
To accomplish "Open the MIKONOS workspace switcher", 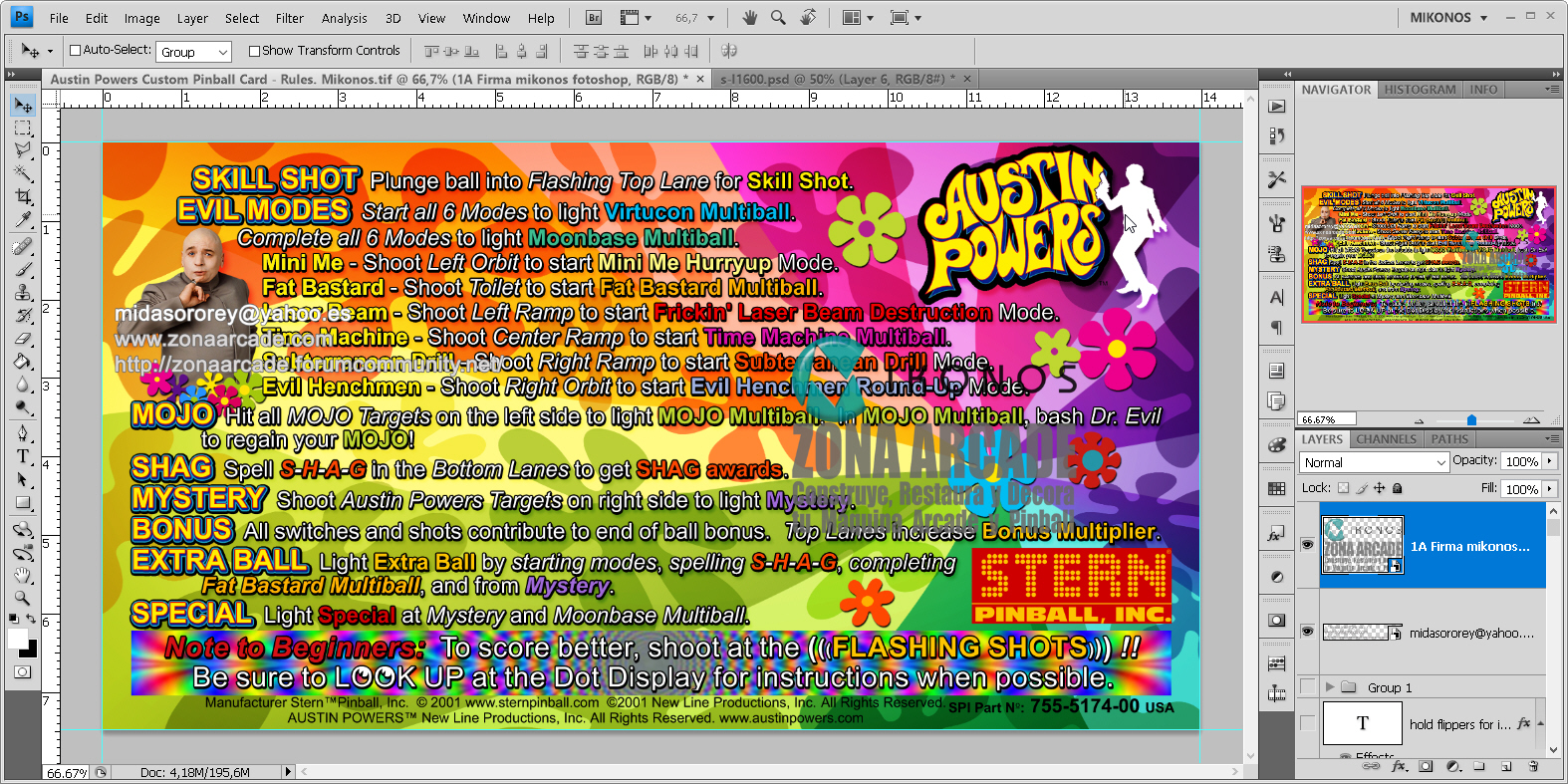I will 1447,18.
